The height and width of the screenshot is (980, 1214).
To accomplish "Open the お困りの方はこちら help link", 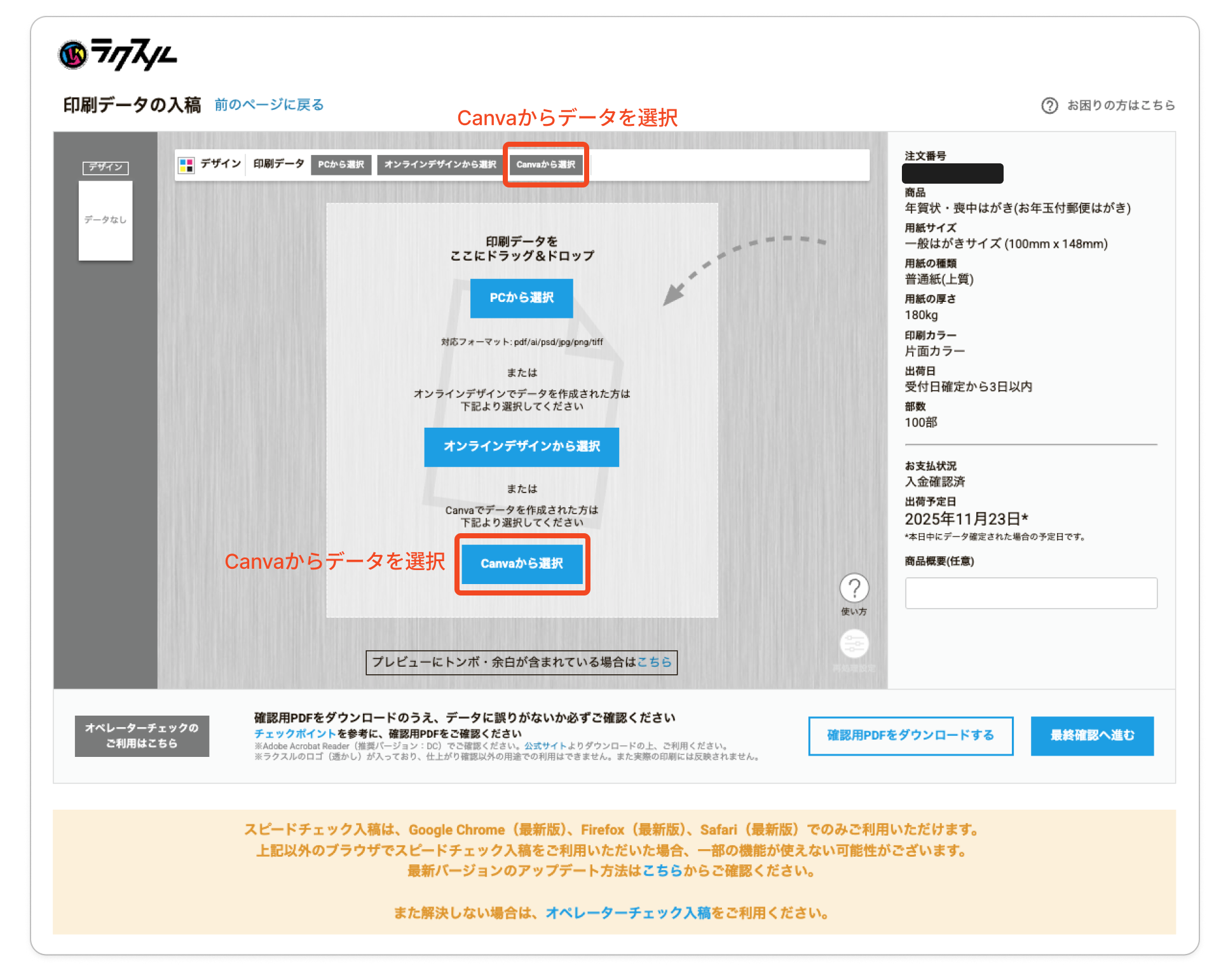I will pyautogui.click(x=1121, y=105).
